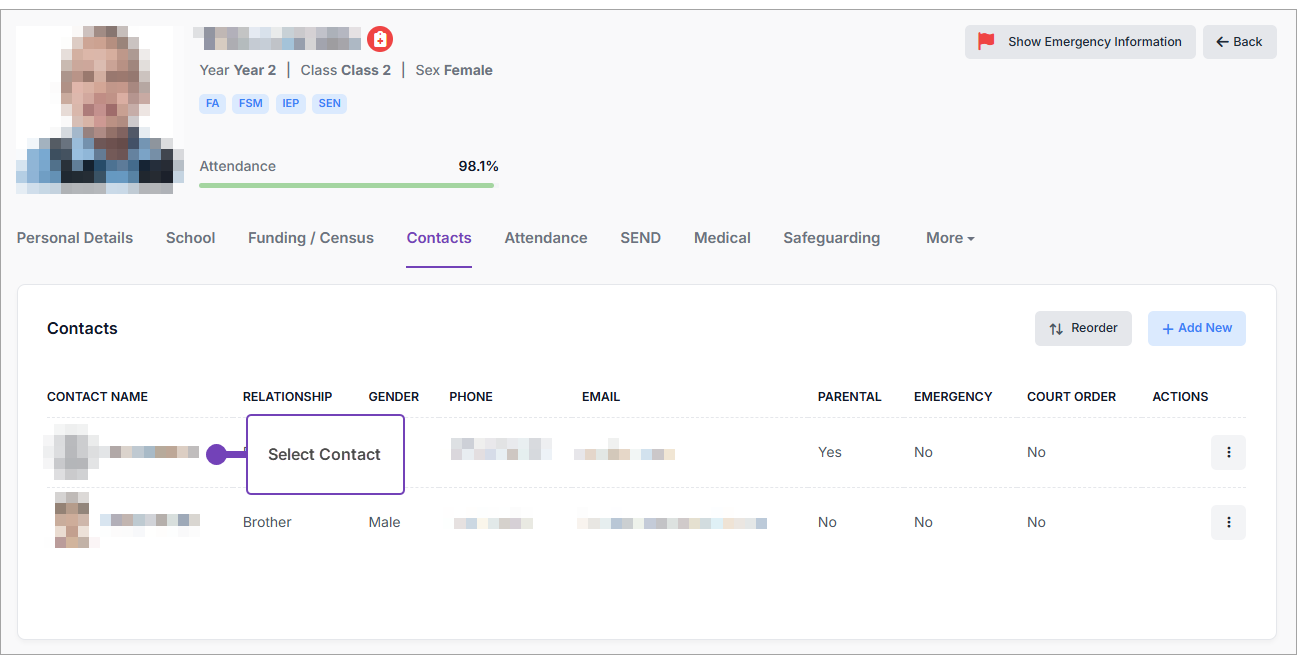Open actions menu for first contact
Image resolution: width=1297 pixels, height=655 pixels.
click(x=1228, y=452)
